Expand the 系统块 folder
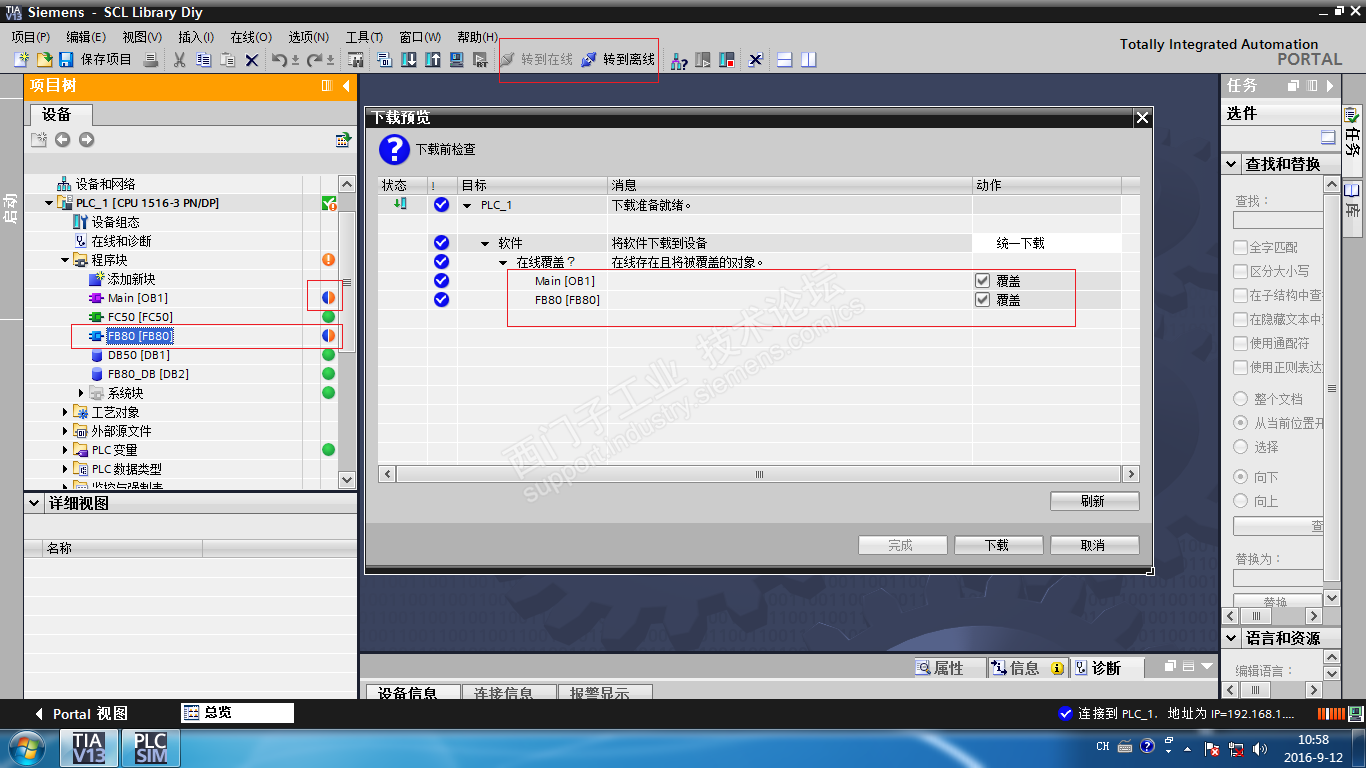The height and width of the screenshot is (768, 1366). (x=81, y=393)
